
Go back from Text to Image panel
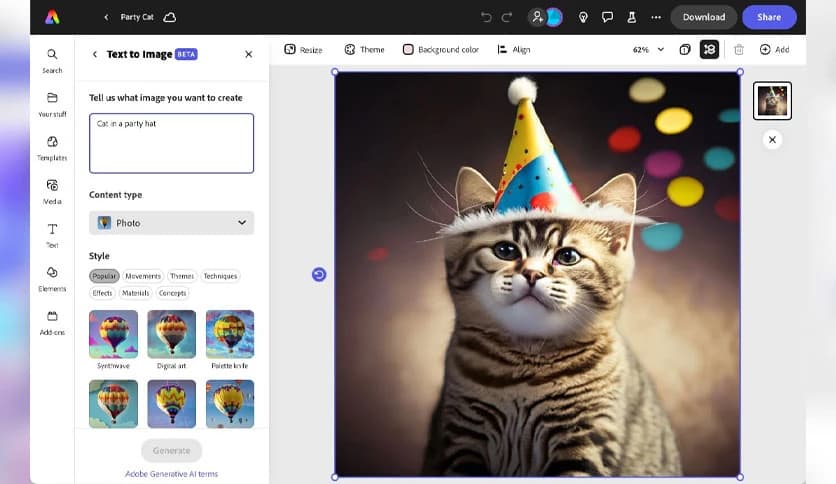click(95, 54)
